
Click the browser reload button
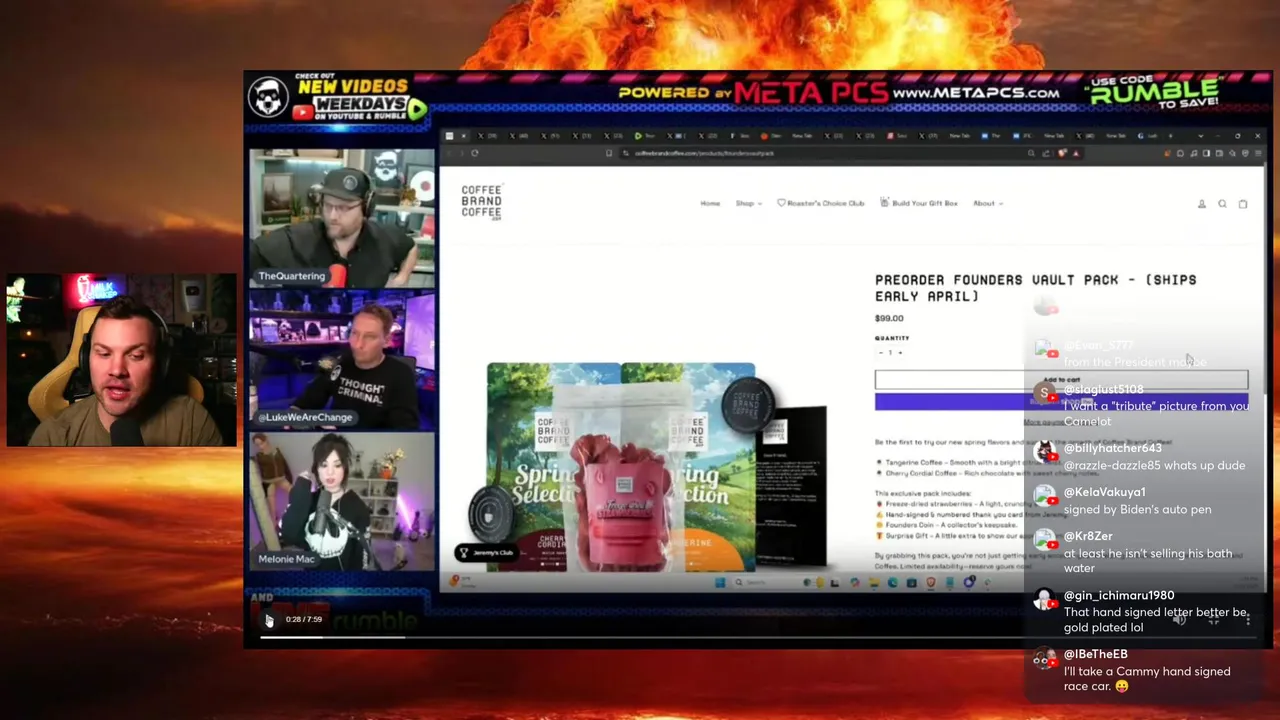click(475, 153)
